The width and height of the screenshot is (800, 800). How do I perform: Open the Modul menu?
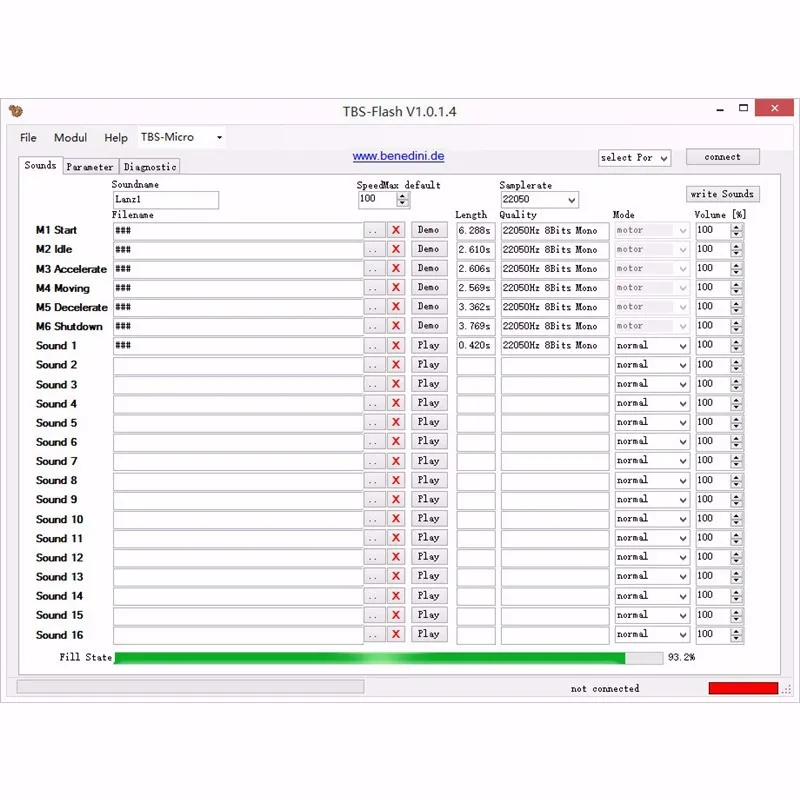point(70,138)
